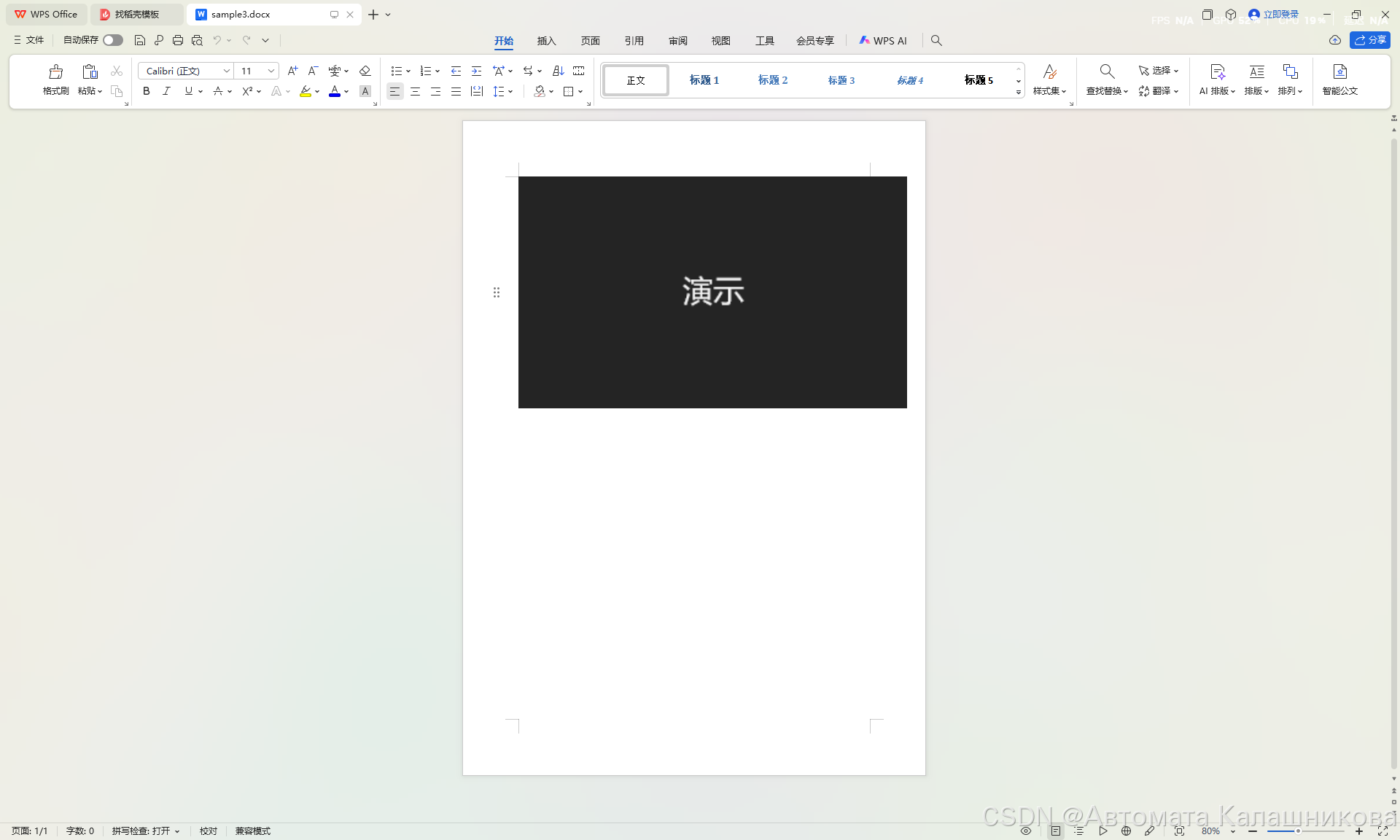Click the print icon in quick access
The height and width of the screenshot is (840, 1400).
[177, 40]
